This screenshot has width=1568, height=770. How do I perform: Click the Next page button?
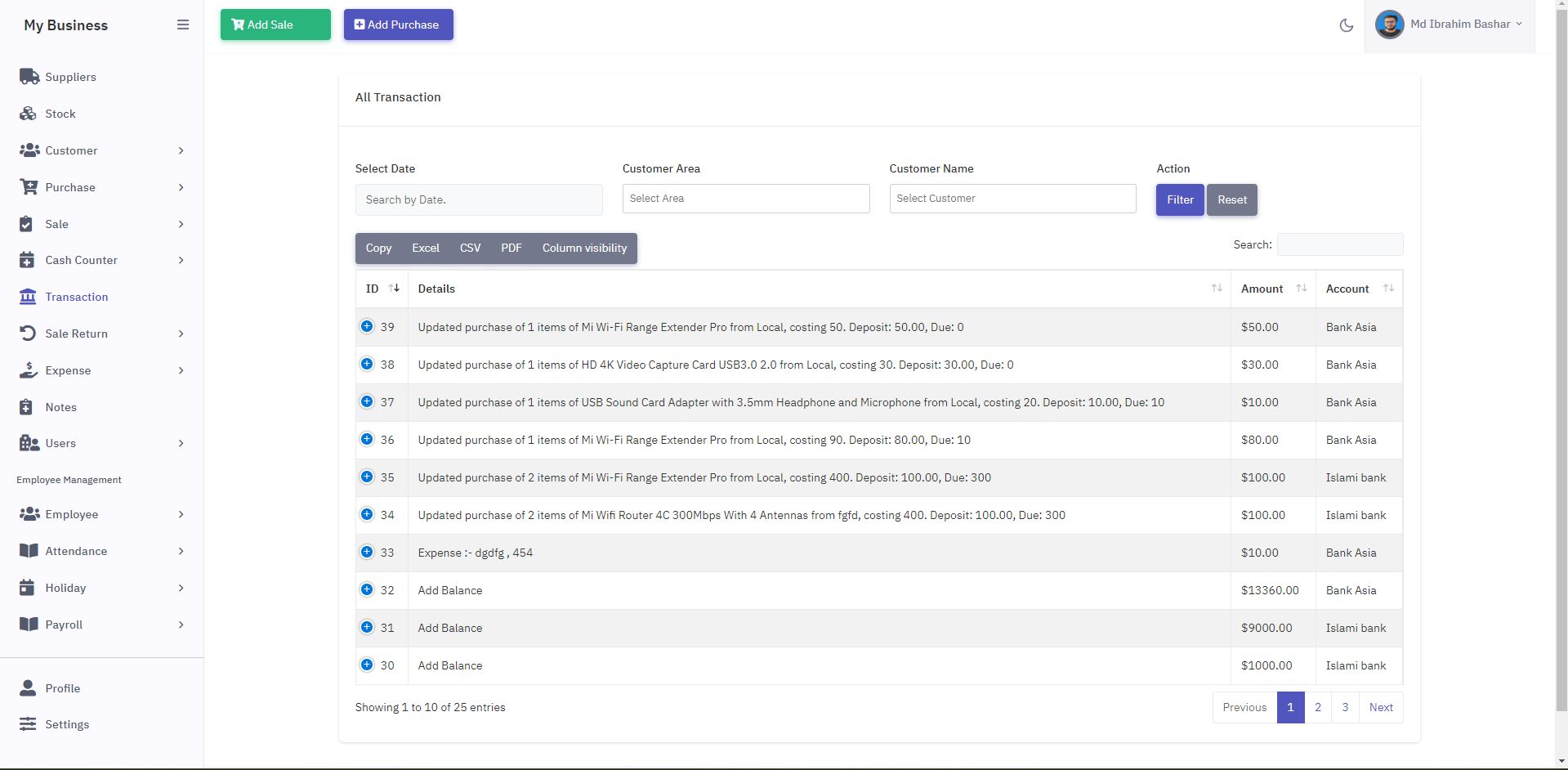[x=1381, y=707]
